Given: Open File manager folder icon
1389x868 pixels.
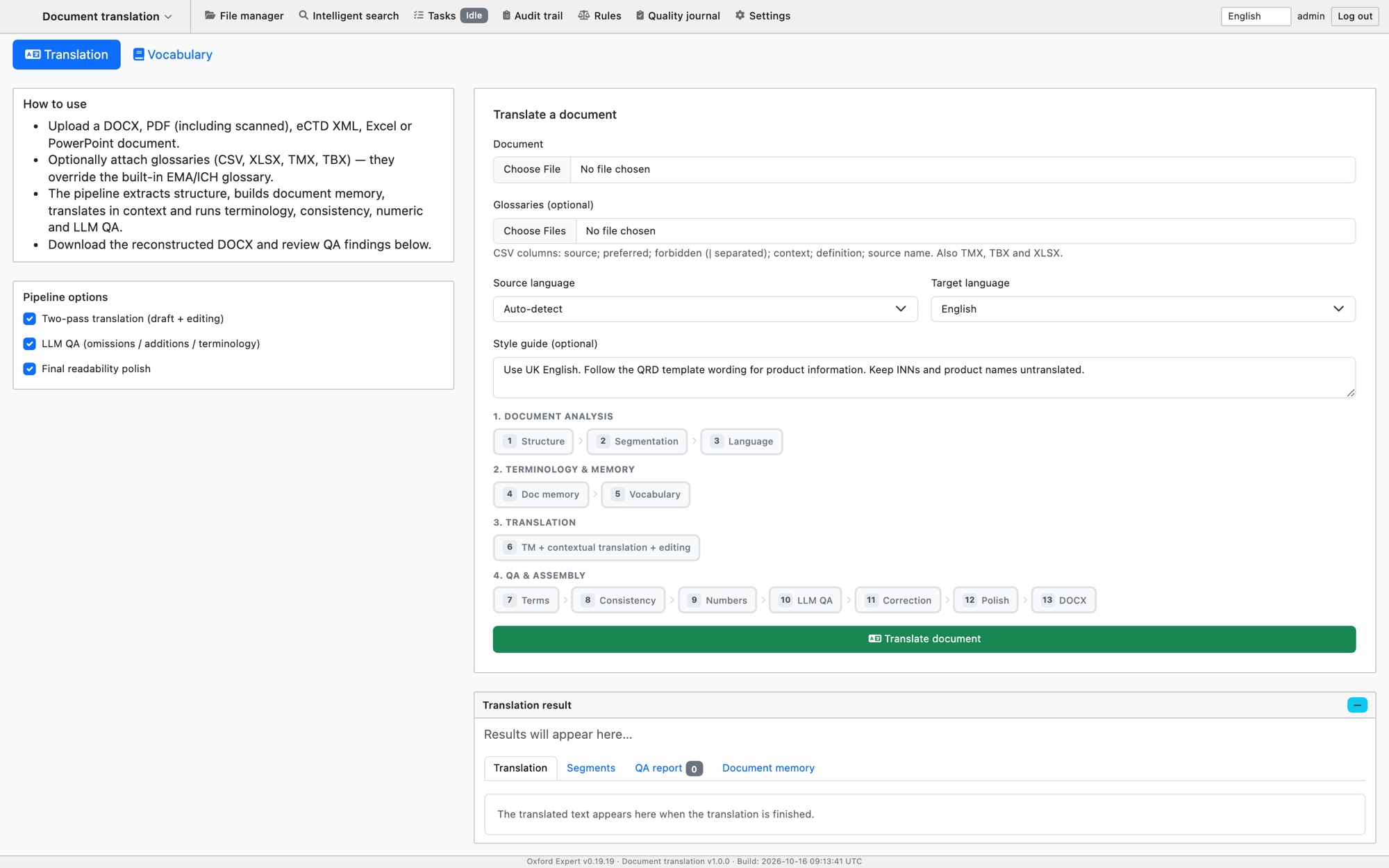Looking at the screenshot, I should click(x=210, y=15).
